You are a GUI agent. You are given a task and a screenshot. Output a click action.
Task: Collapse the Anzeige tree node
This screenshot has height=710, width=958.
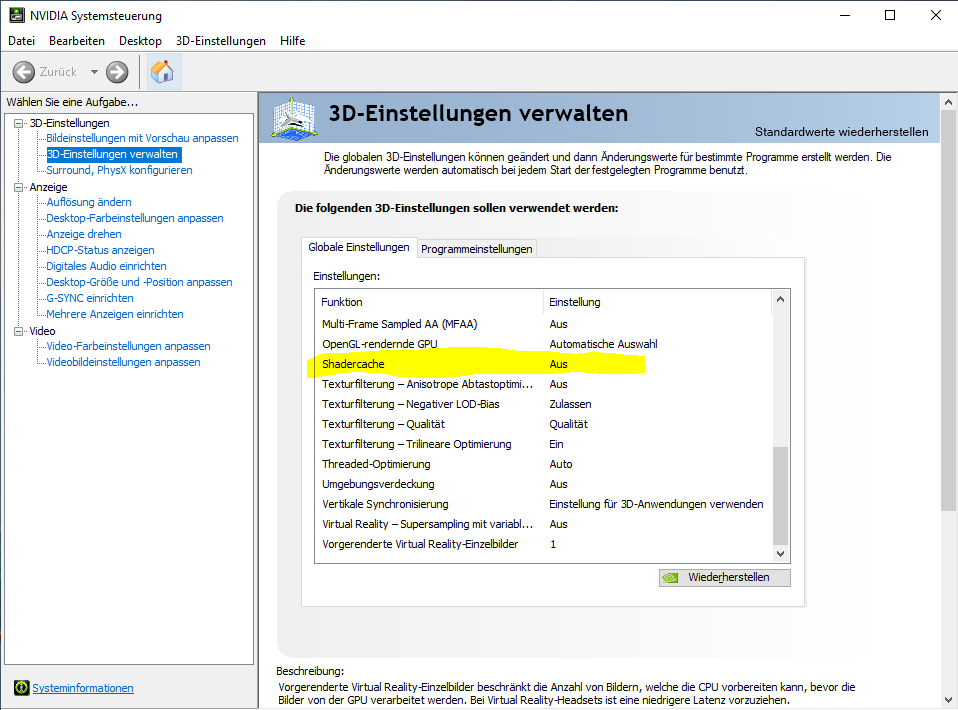[18, 188]
